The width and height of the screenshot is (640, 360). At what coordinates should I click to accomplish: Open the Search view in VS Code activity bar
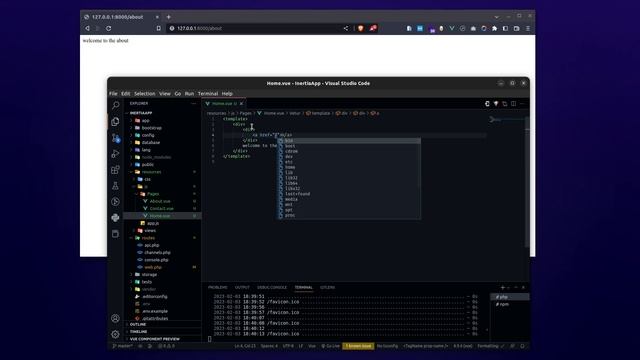click(x=116, y=105)
